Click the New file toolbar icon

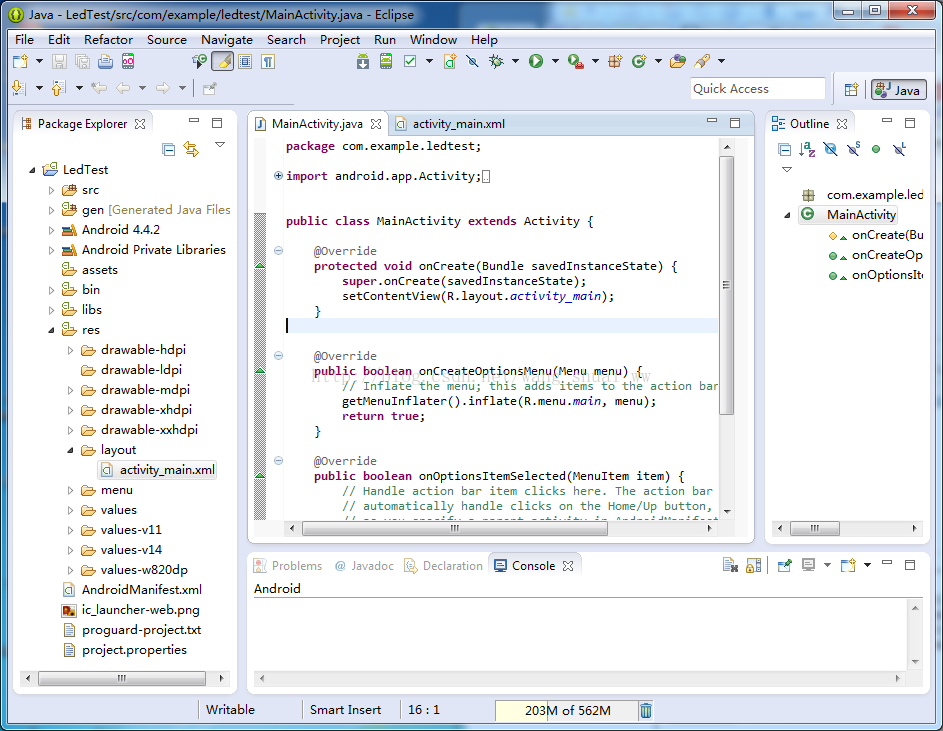pos(20,61)
